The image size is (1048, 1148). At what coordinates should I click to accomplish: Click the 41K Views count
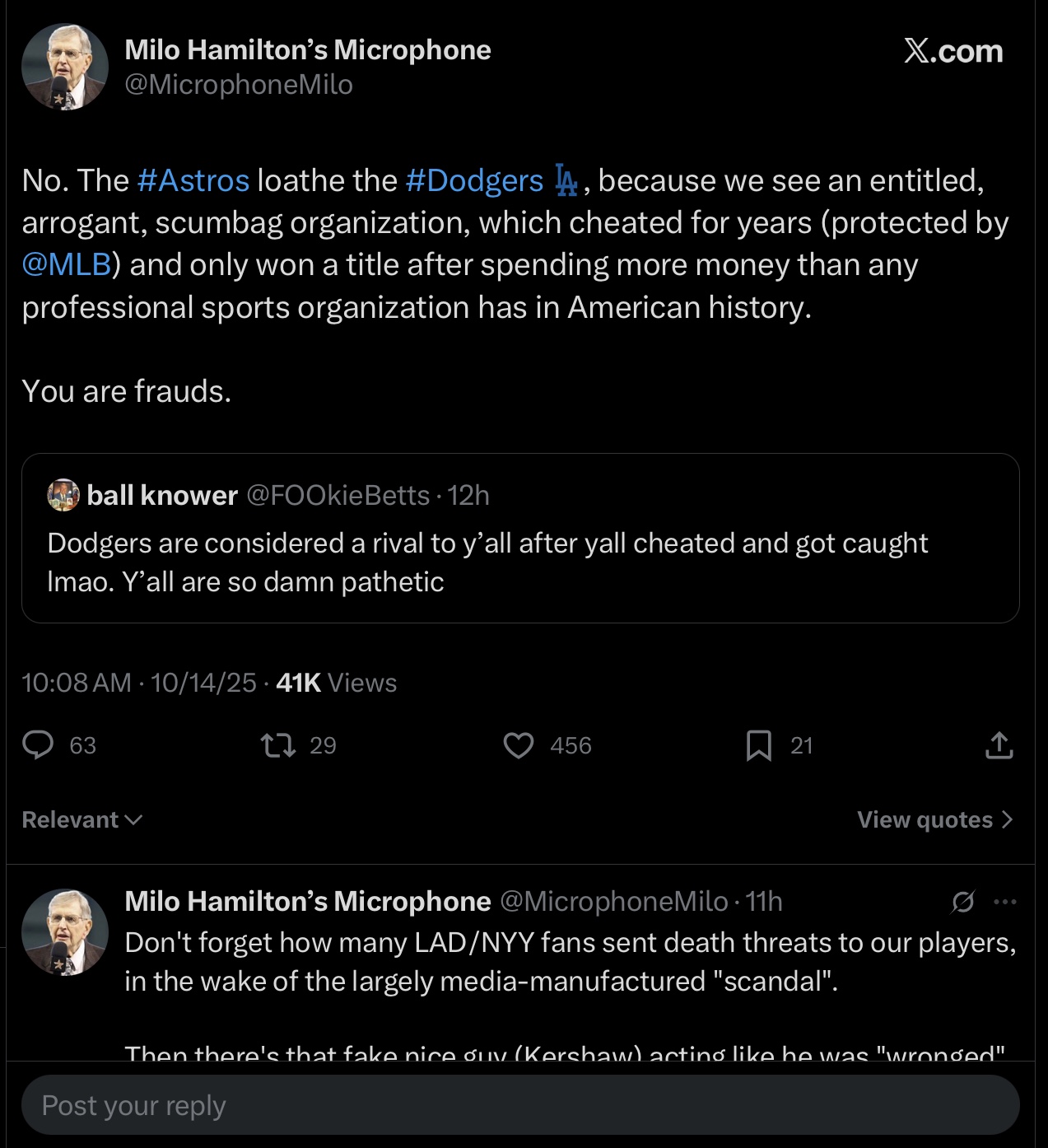(336, 683)
